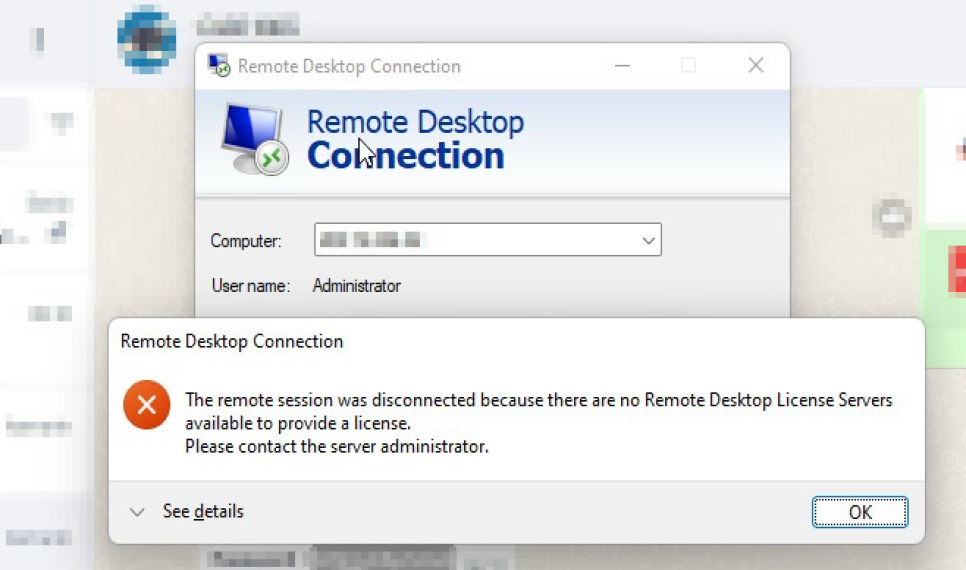The height and width of the screenshot is (570, 966).
Task: Click the error dialog's title text
Action: point(232,342)
